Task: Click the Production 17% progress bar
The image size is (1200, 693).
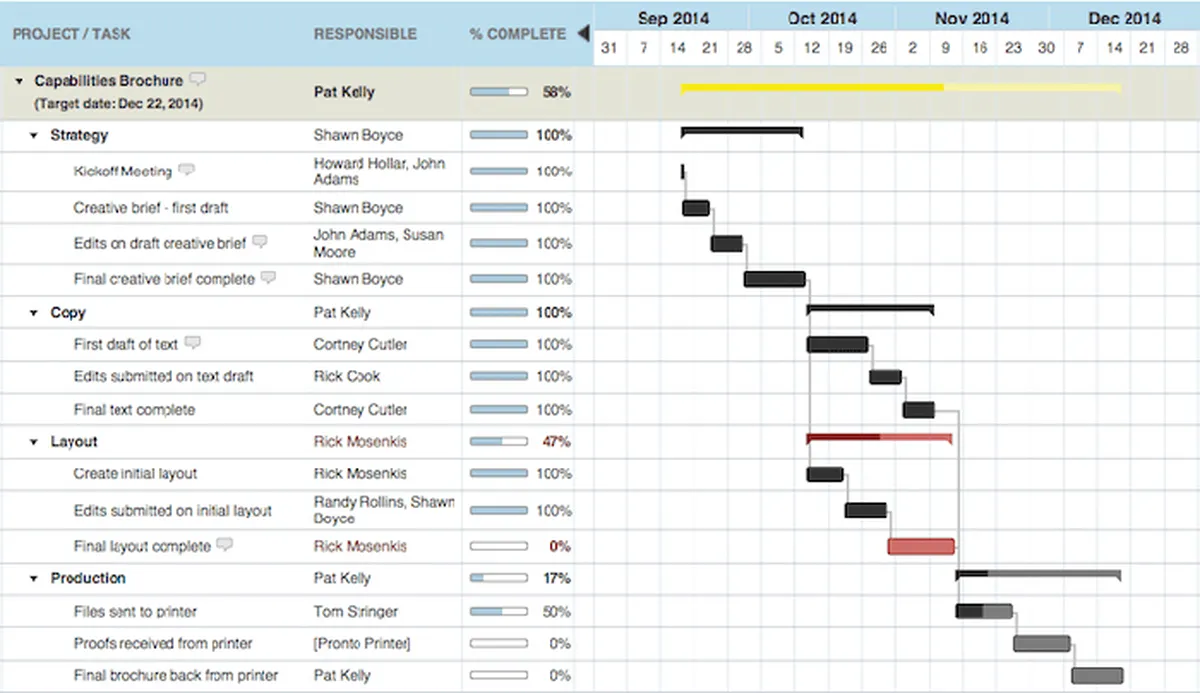Action: tap(498, 578)
